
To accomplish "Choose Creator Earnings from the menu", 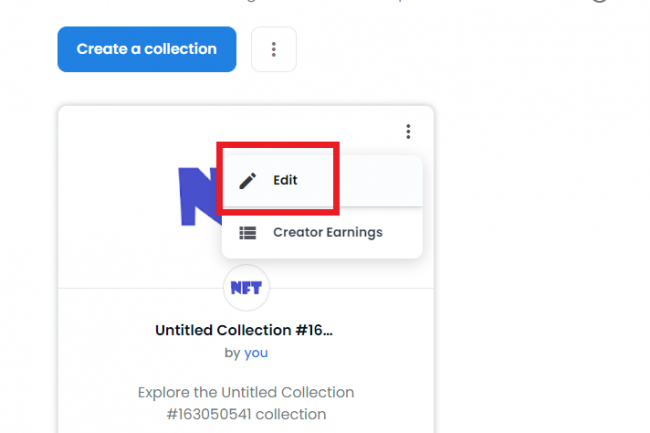I will point(327,232).
